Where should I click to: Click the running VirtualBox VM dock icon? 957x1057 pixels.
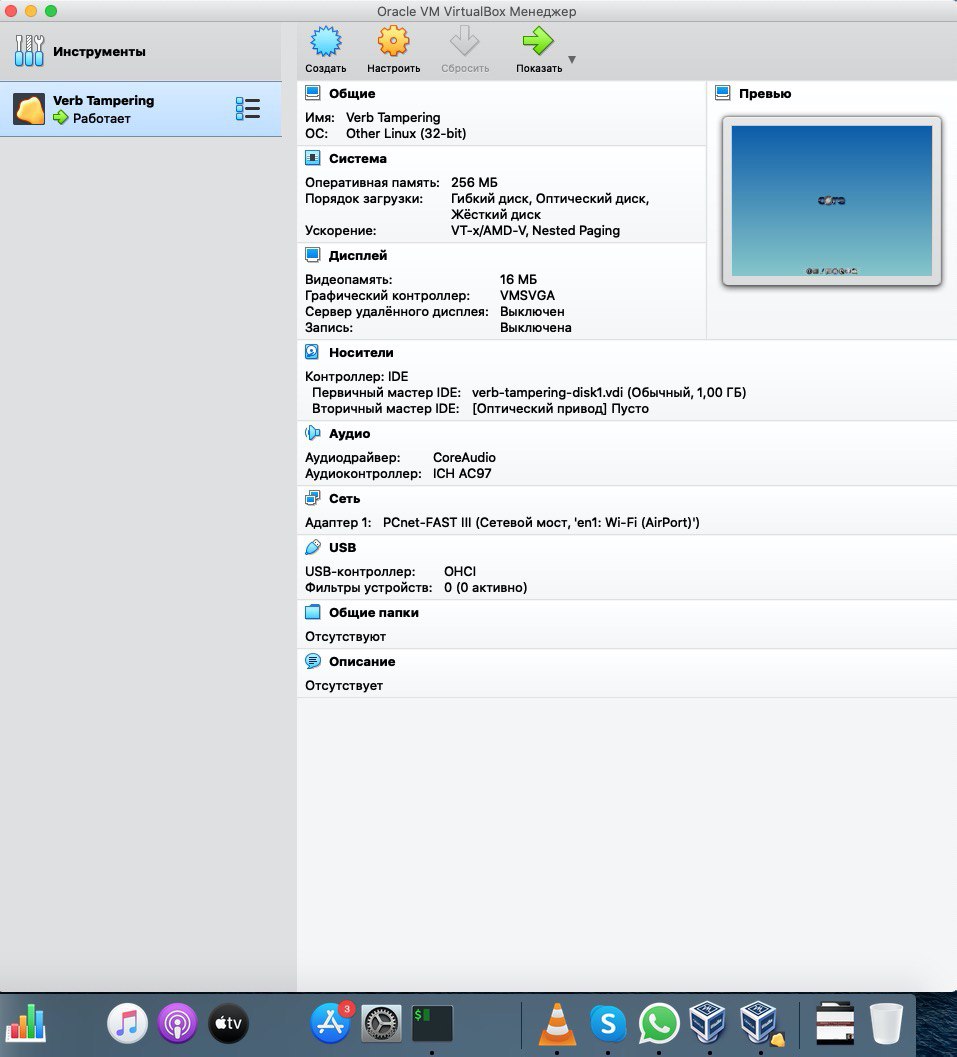point(760,1023)
